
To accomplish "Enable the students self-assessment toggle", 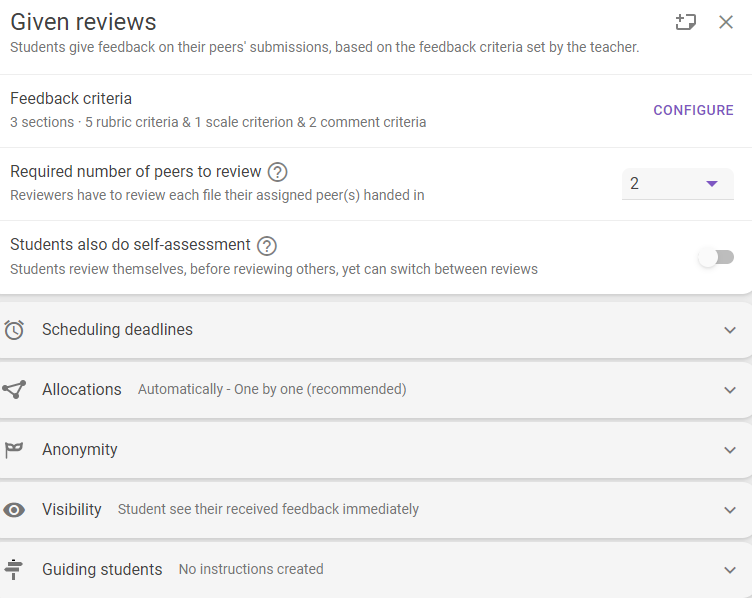I will pos(716,258).
